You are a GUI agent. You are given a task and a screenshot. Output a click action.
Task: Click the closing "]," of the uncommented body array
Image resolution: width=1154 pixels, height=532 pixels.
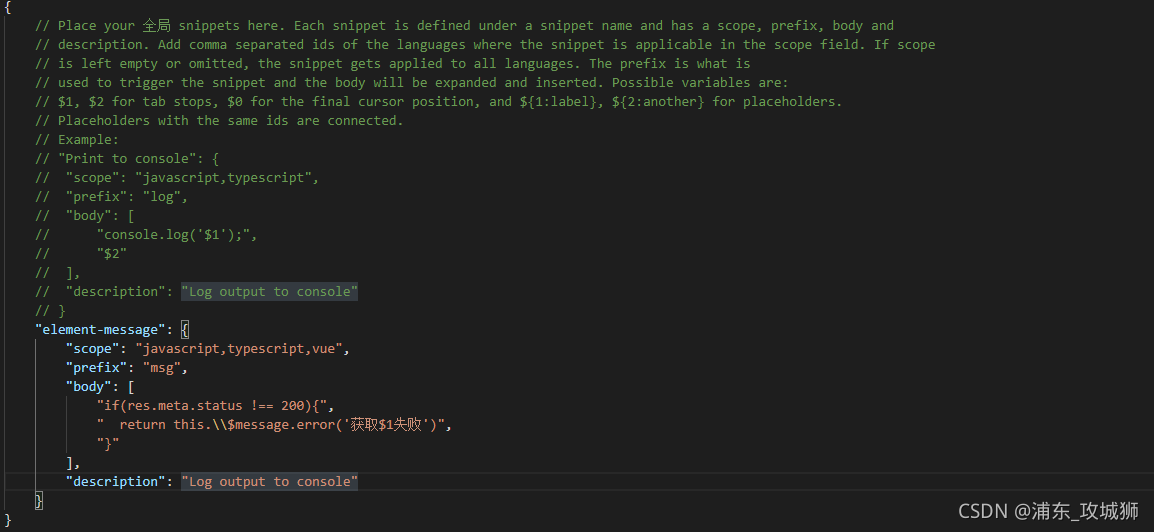73,463
